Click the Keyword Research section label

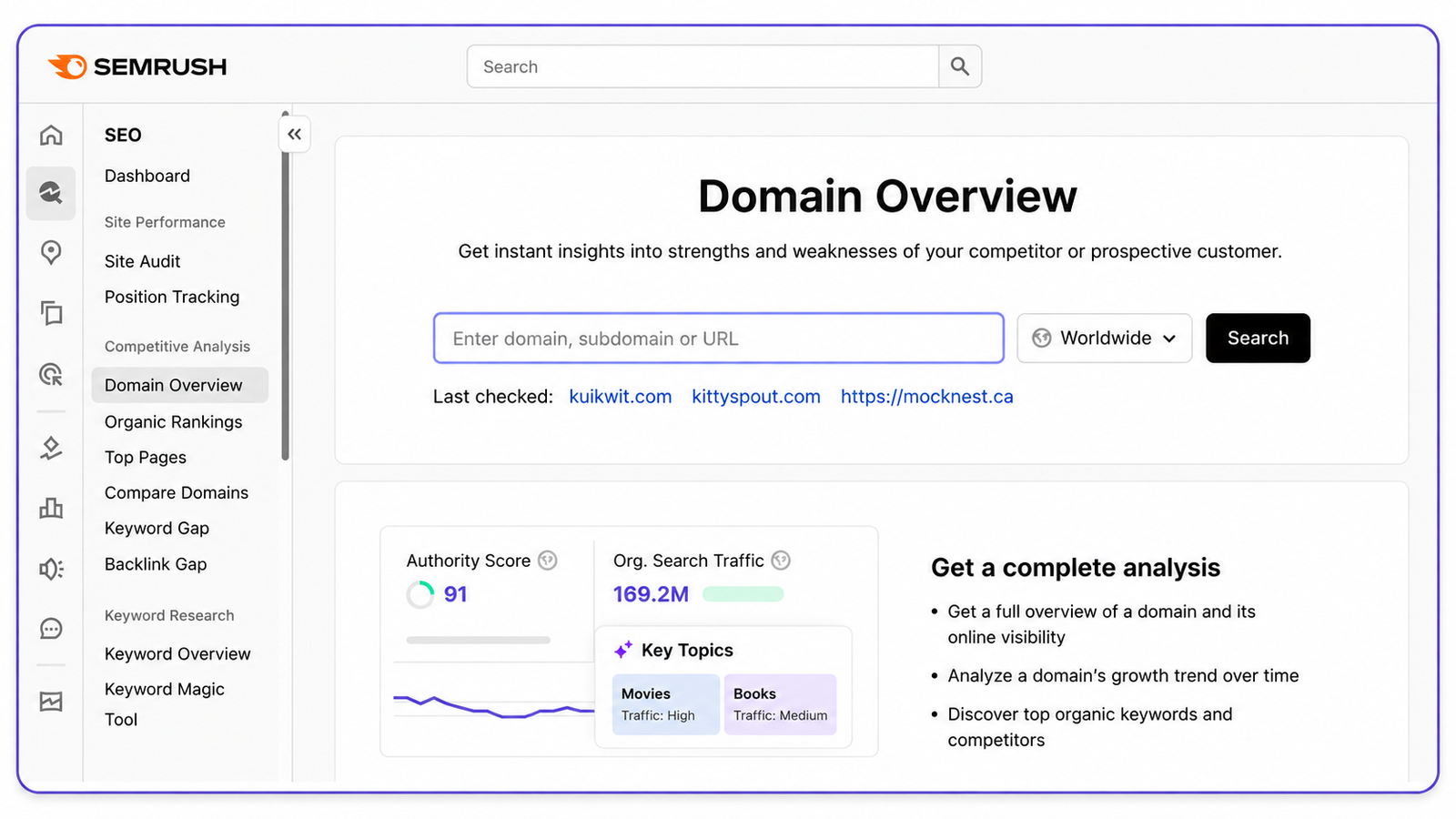(x=169, y=616)
